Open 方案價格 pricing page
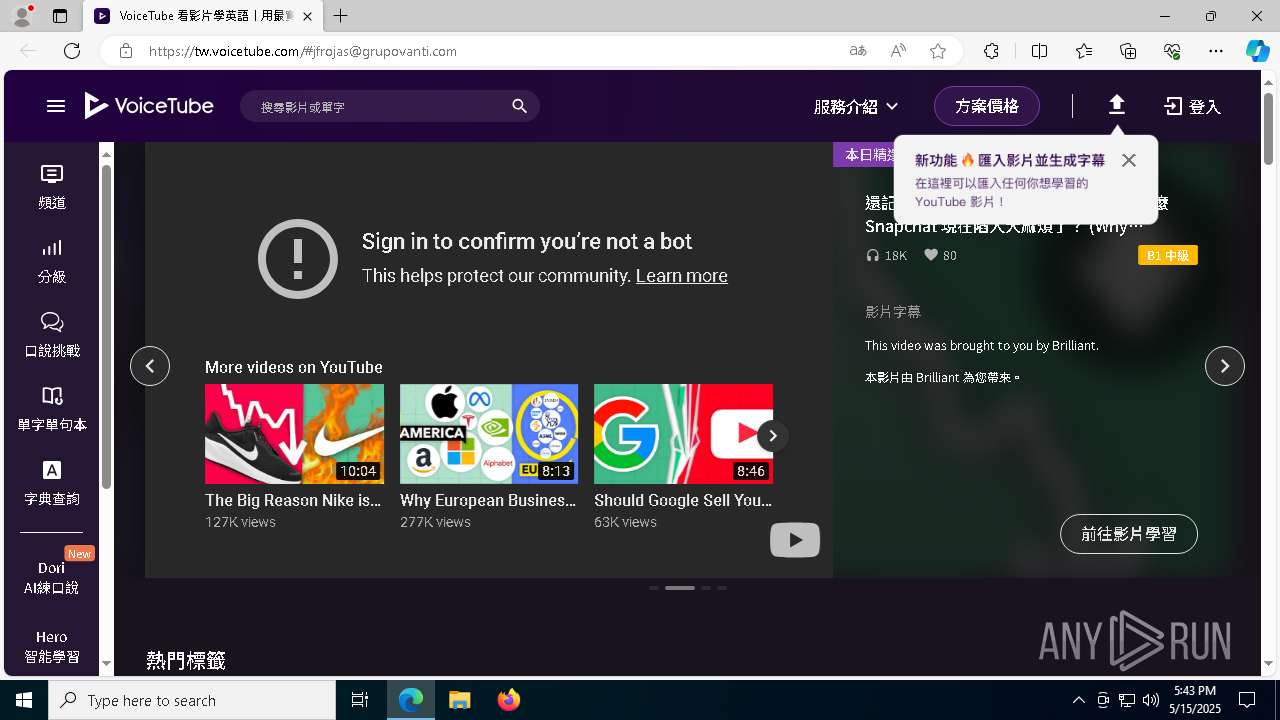This screenshot has height=720, width=1280. click(x=987, y=106)
